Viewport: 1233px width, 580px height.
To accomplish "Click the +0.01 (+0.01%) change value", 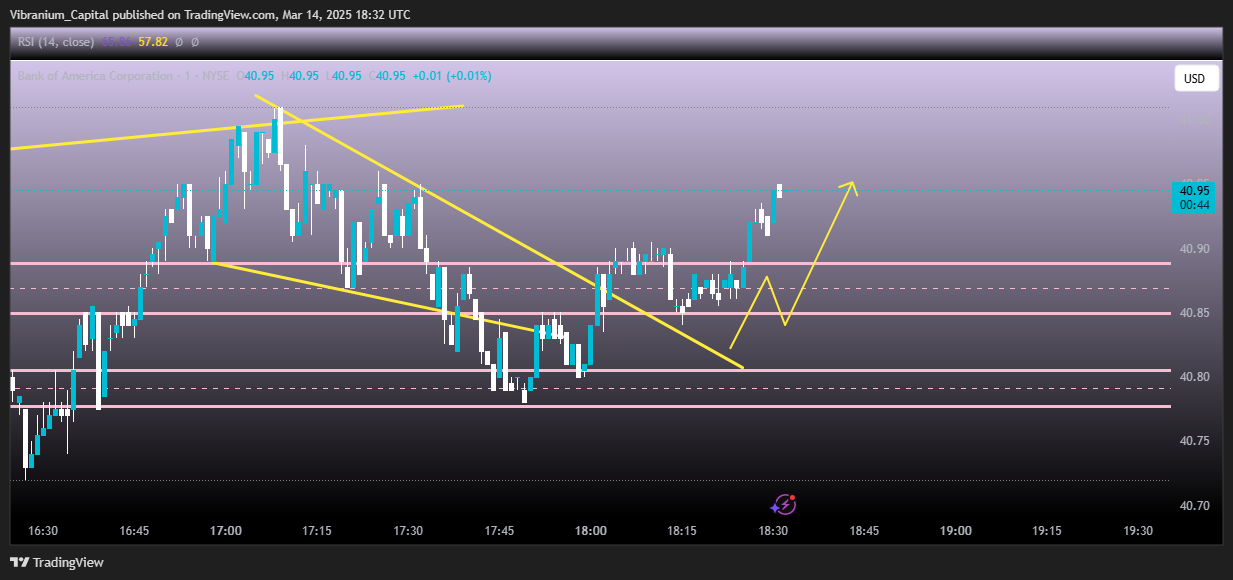I will [x=451, y=76].
